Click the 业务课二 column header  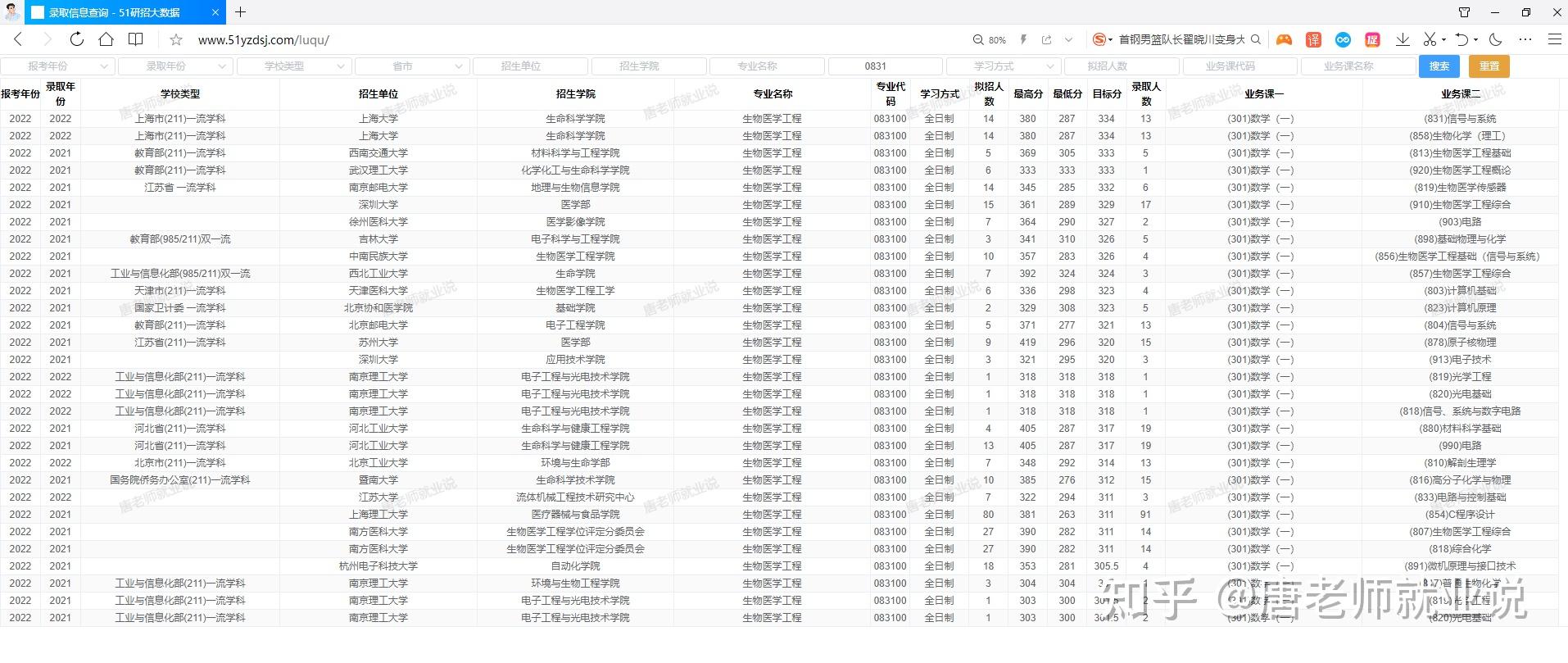pos(1461,94)
